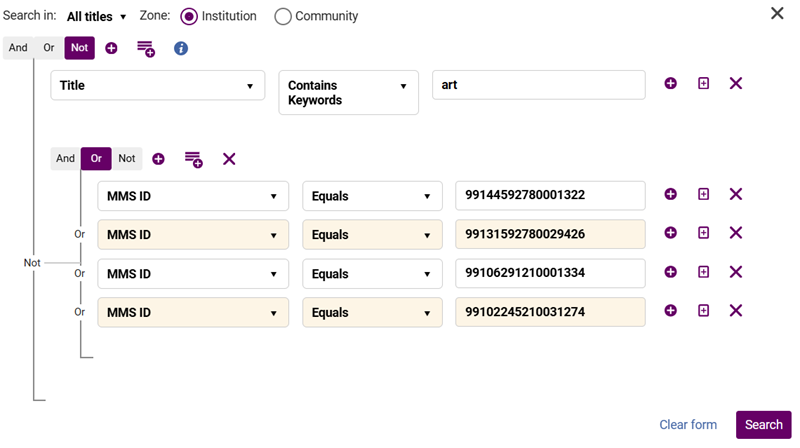Click the Search button
This screenshot has height=448, width=800.
pyautogui.click(x=763, y=425)
